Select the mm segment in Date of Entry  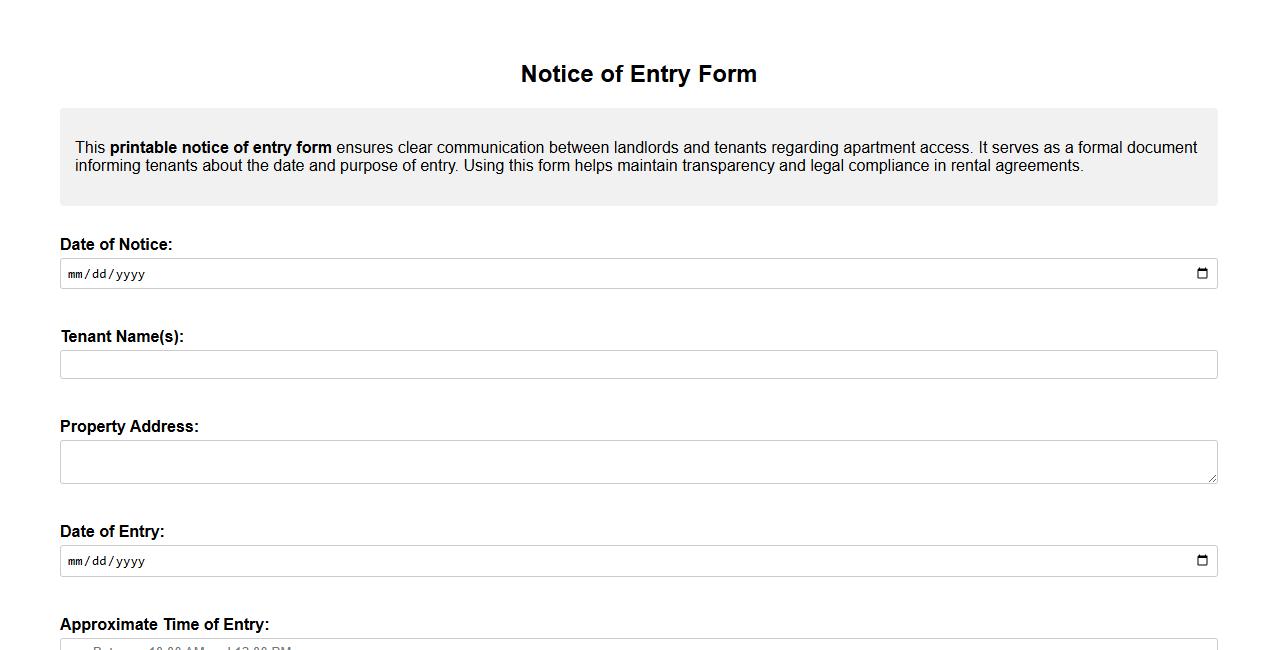pyautogui.click(x=73, y=561)
